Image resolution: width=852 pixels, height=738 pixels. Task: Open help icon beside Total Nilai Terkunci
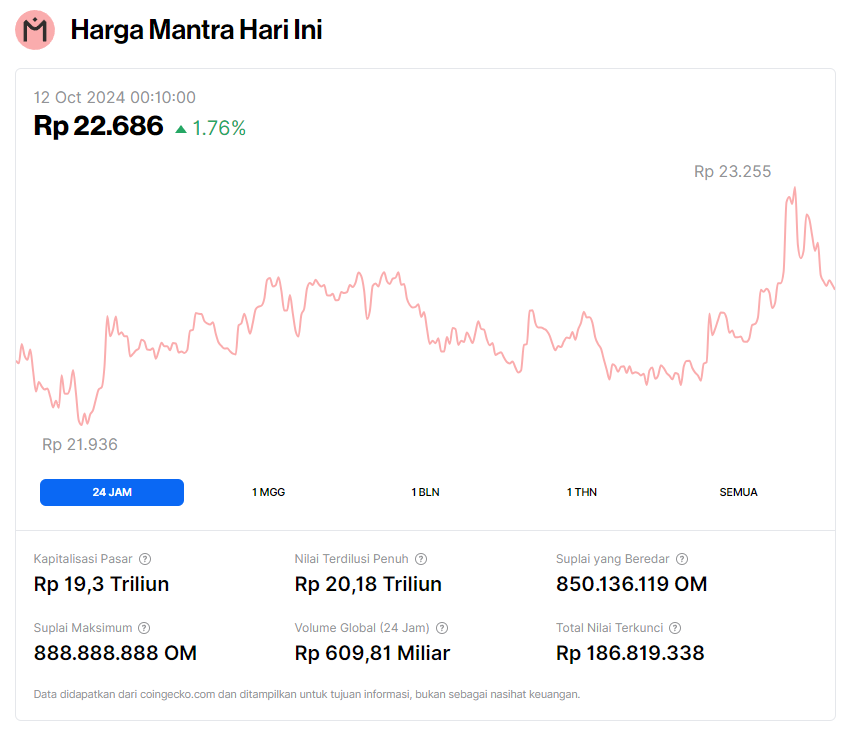675,628
